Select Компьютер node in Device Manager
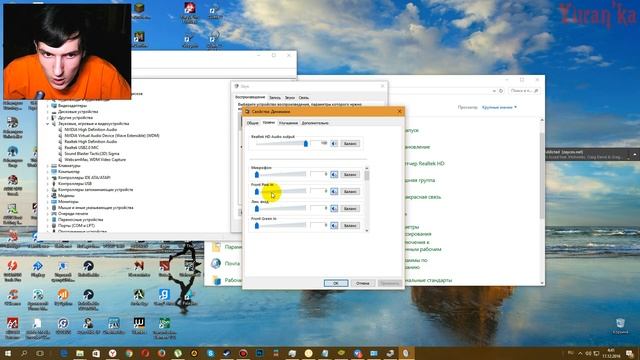The height and width of the screenshot is (360, 640). 69,171
